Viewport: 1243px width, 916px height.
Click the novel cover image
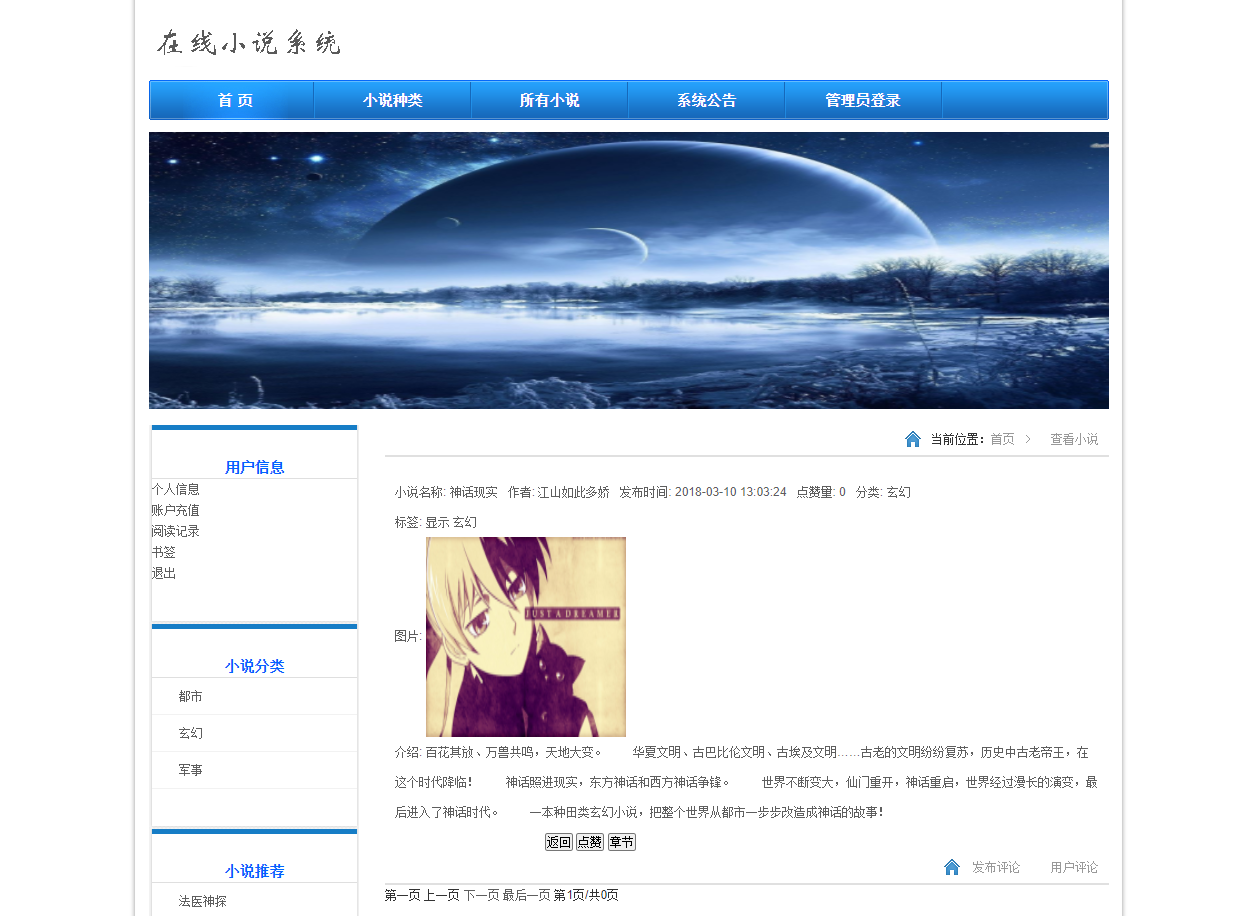coord(526,636)
